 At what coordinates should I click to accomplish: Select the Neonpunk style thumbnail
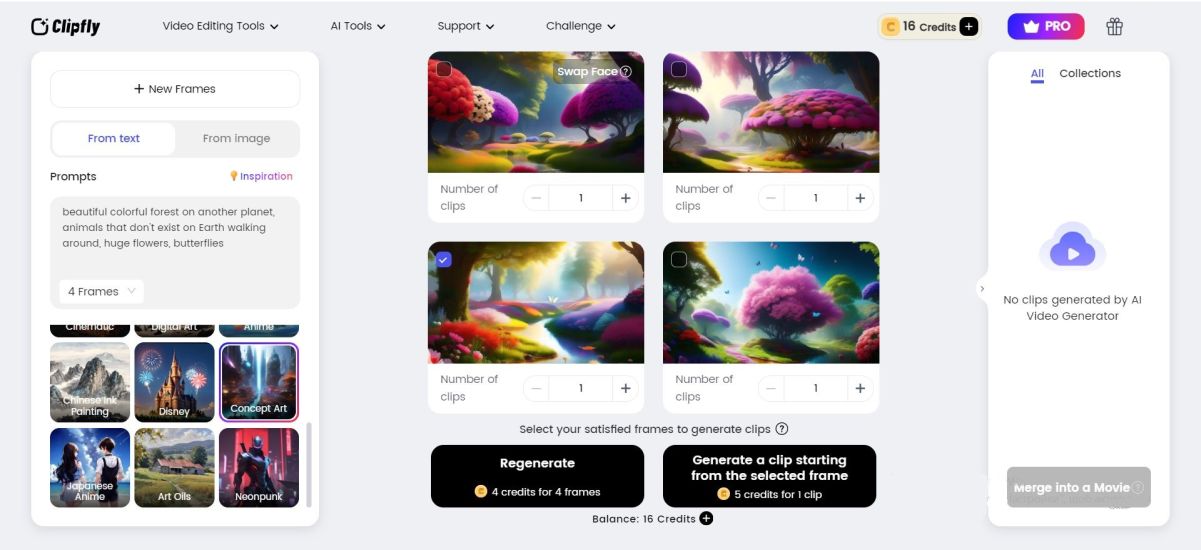(x=259, y=467)
